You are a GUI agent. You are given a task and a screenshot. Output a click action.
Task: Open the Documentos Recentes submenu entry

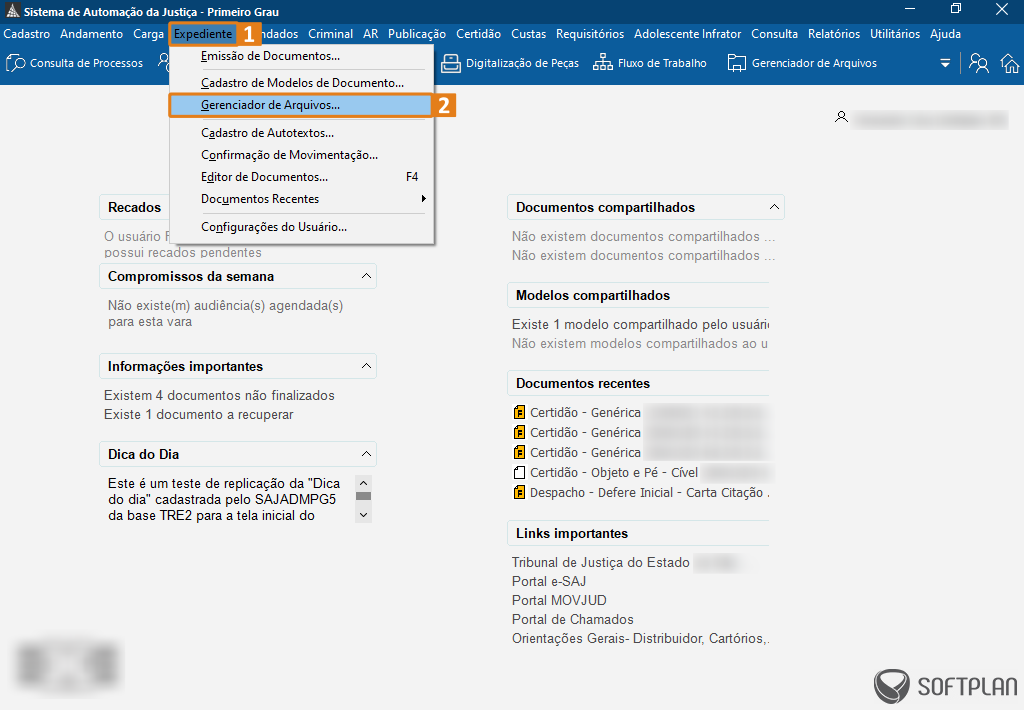301,199
